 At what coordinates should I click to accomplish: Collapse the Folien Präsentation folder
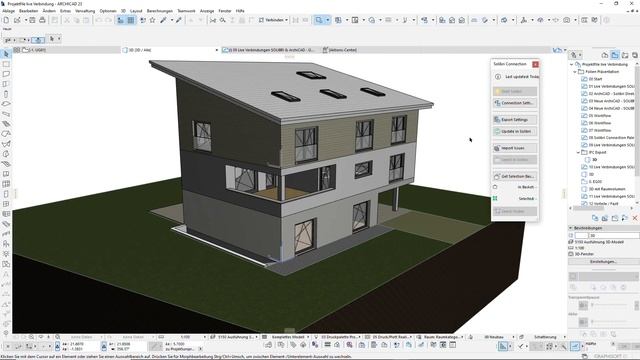pos(575,72)
